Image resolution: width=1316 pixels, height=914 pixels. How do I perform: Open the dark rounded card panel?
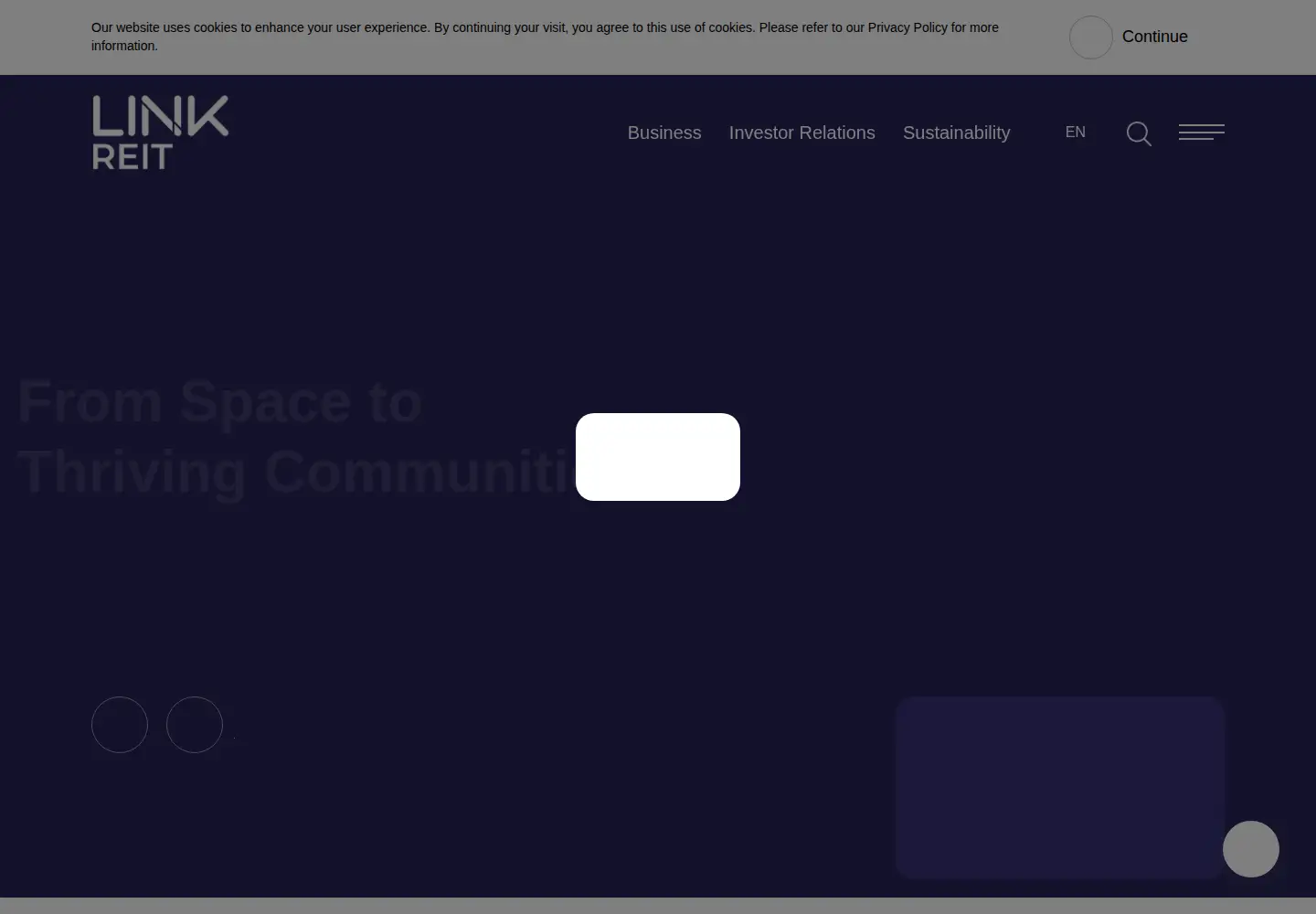pyautogui.click(x=1060, y=788)
